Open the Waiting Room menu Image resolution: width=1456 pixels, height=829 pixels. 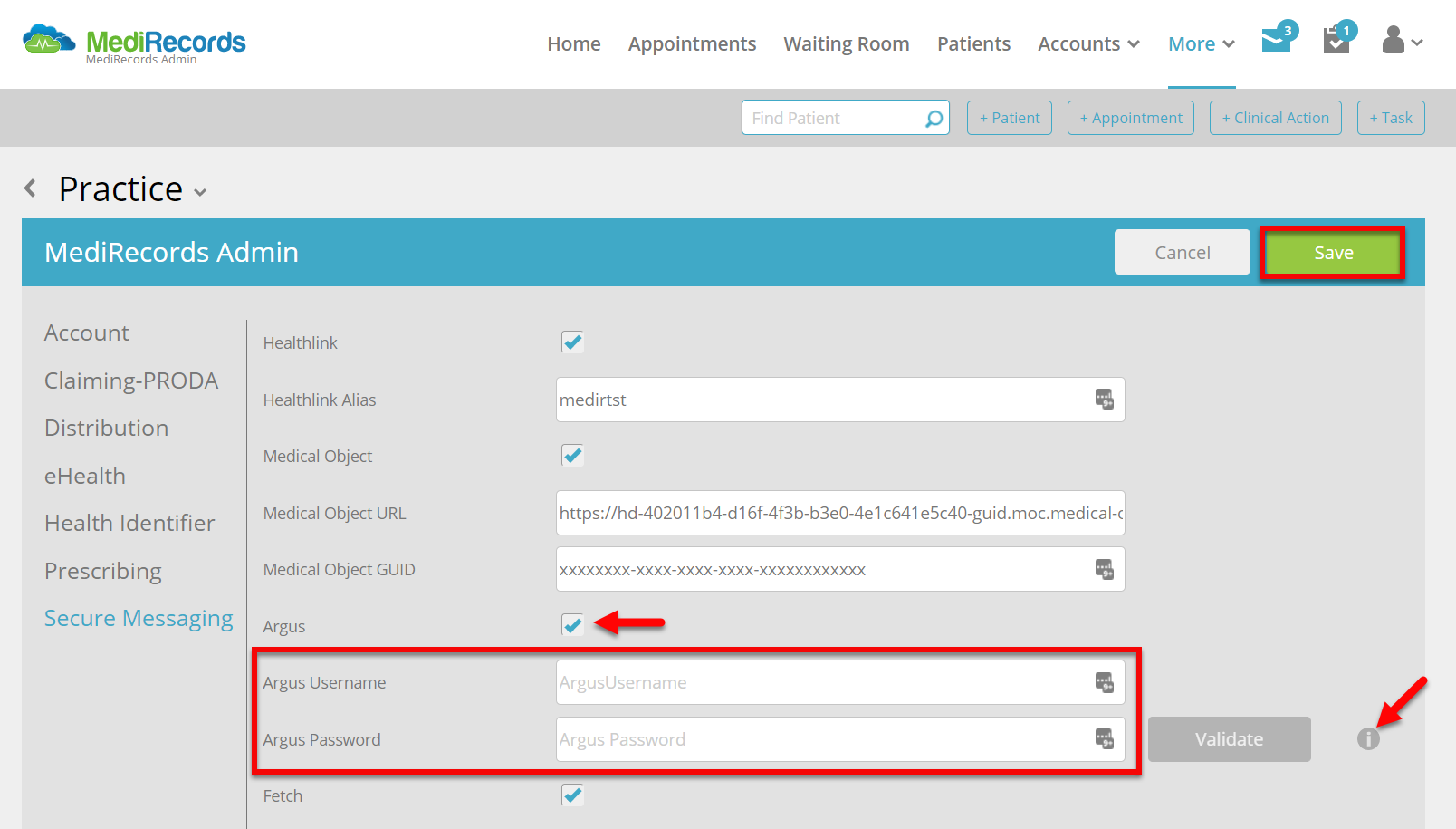pos(847,43)
